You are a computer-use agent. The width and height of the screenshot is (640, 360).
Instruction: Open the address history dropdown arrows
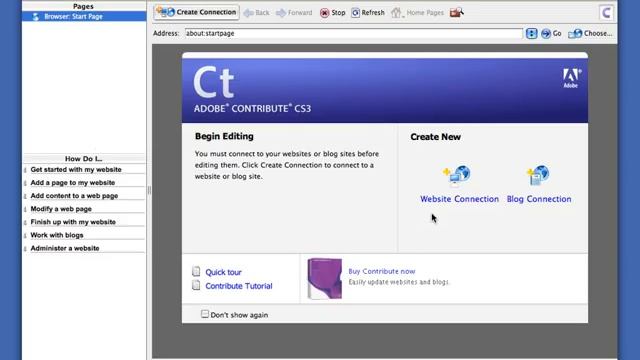[531, 33]
